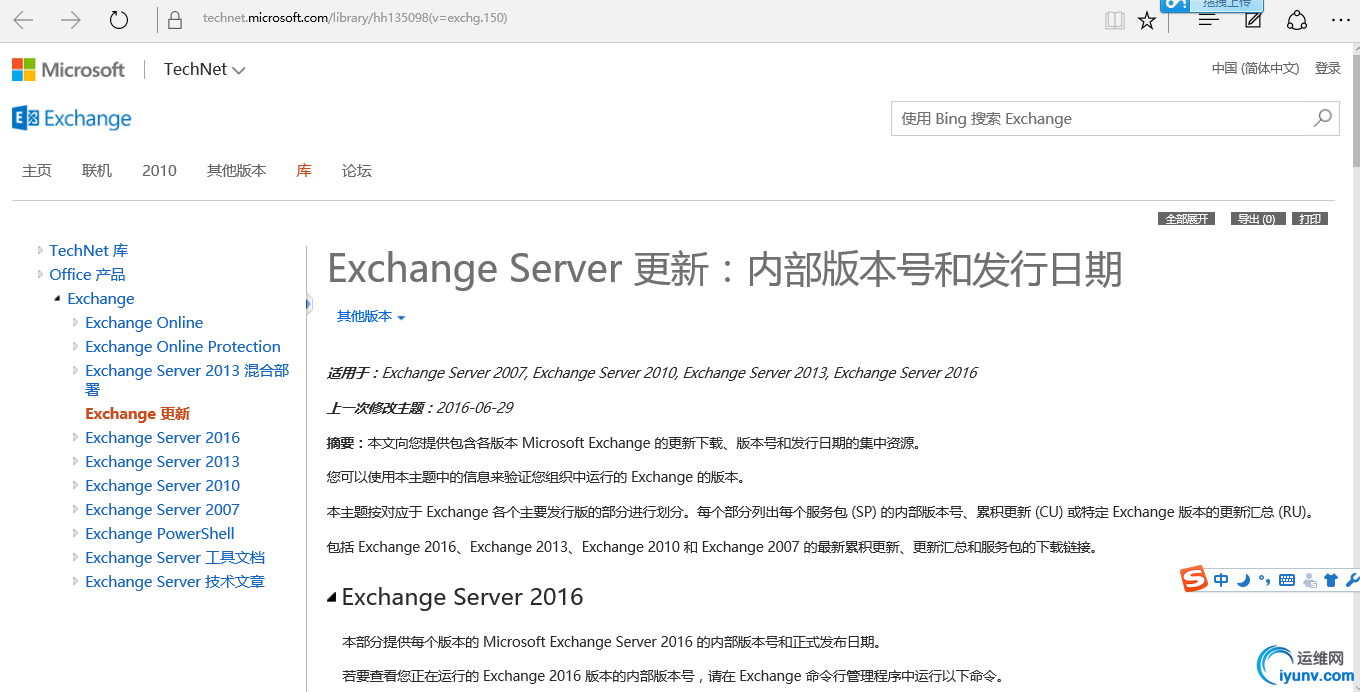
Task: Expand Exchange Server 2010 tree arrow
Action: (x=75, y=485)
